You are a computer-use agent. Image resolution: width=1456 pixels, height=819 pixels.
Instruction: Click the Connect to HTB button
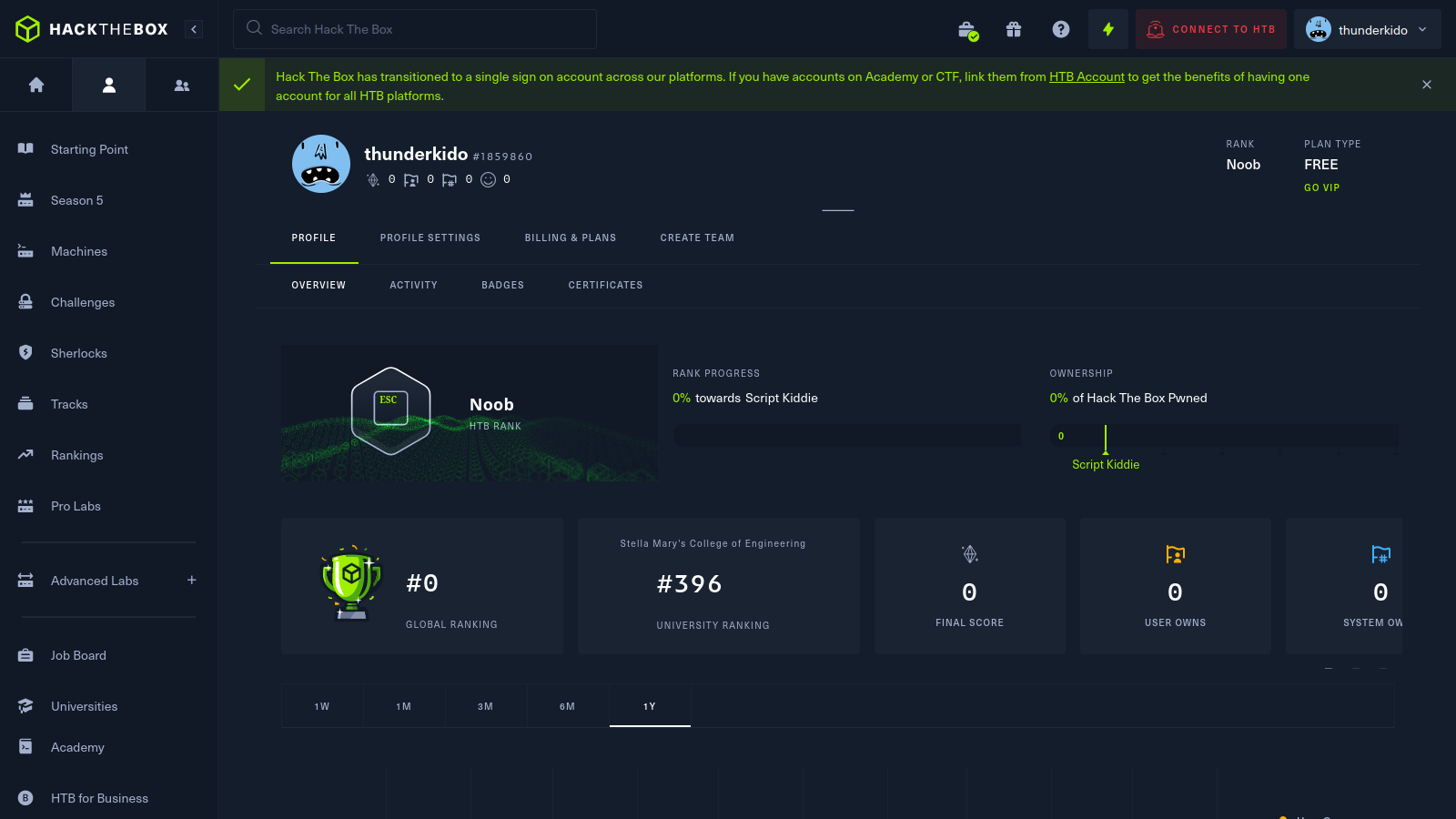click(x=1211, y=29)
